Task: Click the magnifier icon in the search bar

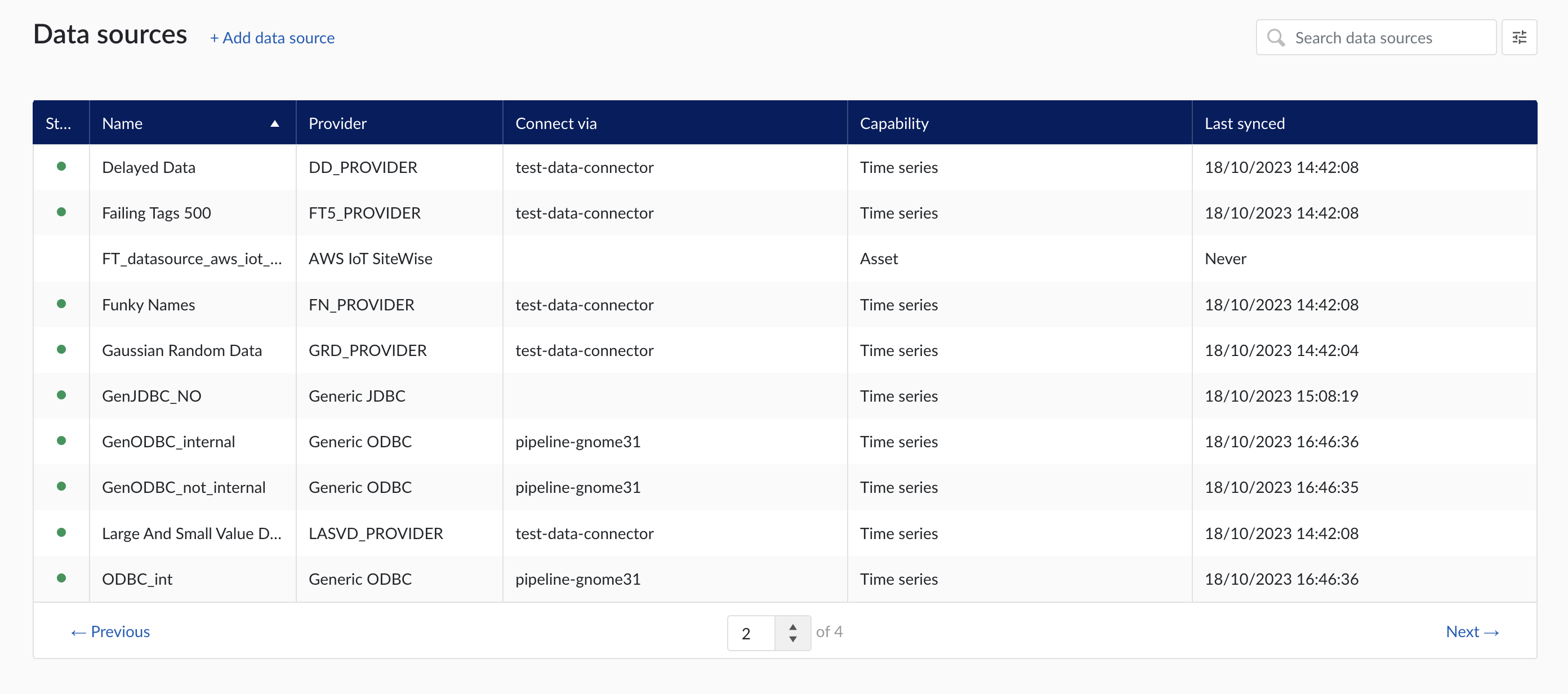Action: tap(1276, 37)
